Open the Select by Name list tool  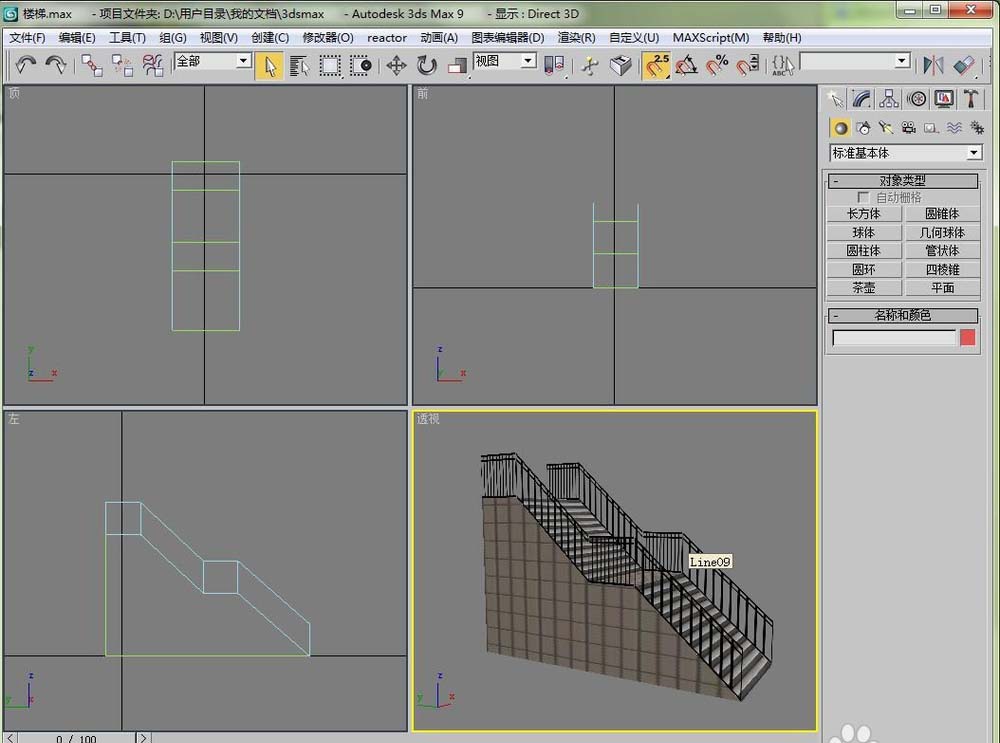click(x=299, y=65)
